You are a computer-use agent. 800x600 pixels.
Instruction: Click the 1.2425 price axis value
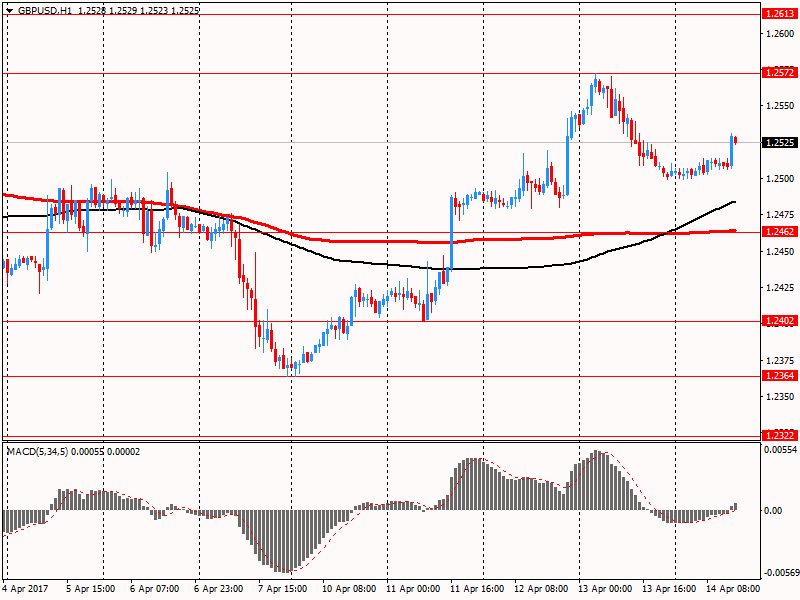pos(780,288)
